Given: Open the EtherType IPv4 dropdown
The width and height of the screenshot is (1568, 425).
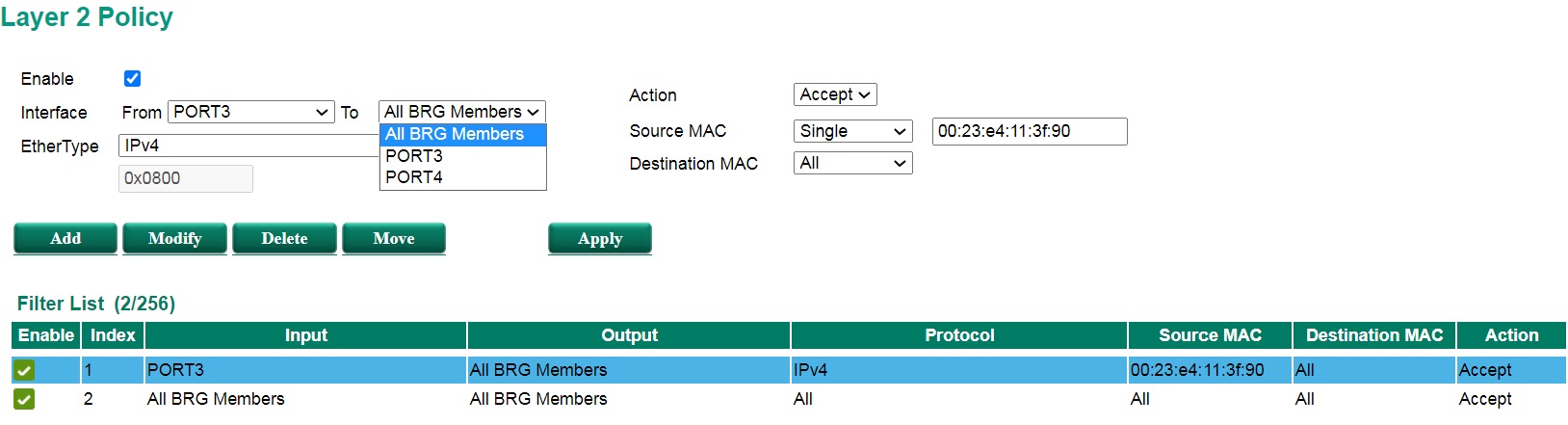Looking at the screenshot, I should (248, 146).
